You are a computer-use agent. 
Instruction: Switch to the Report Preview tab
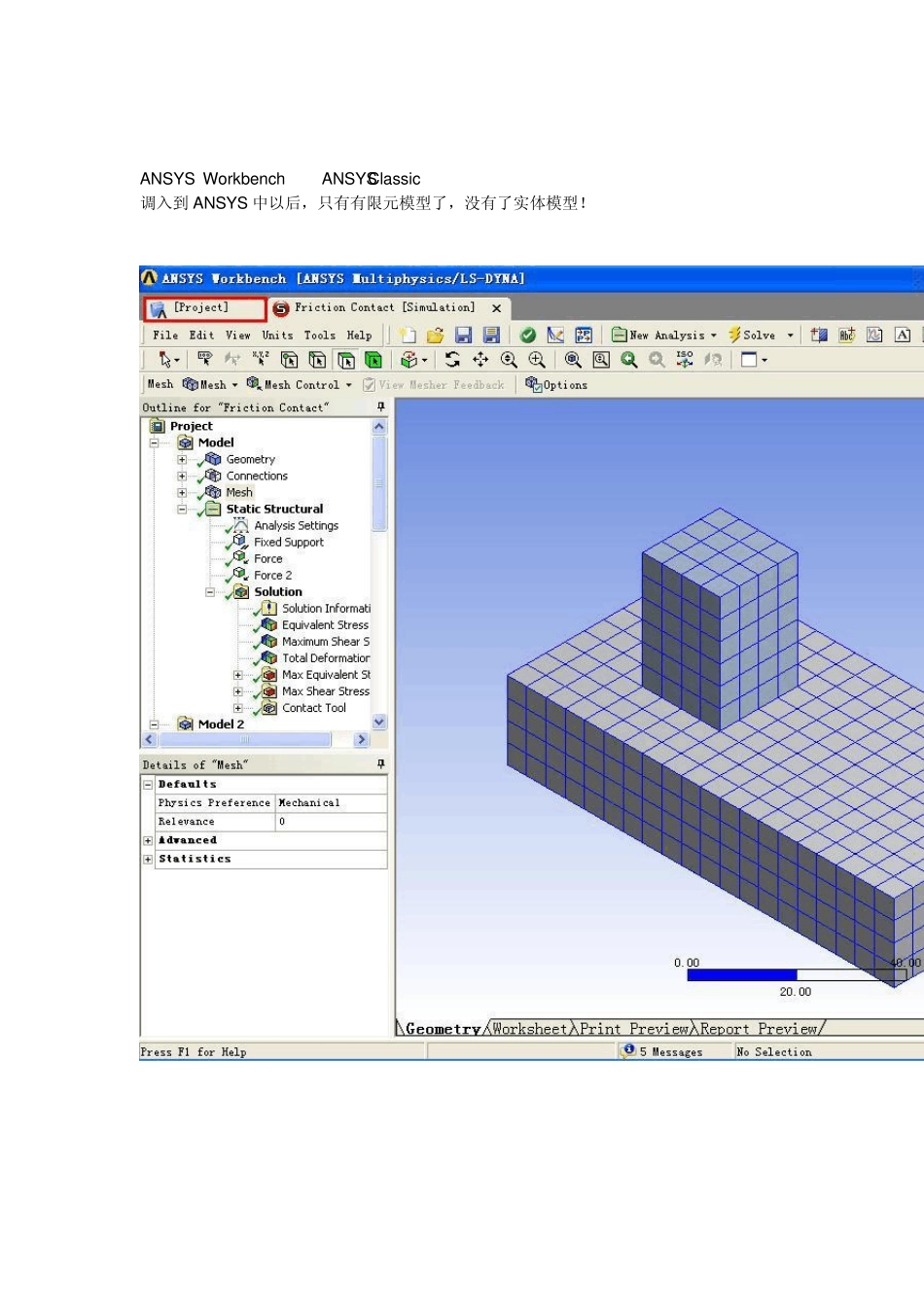(x=759, y=1029)
